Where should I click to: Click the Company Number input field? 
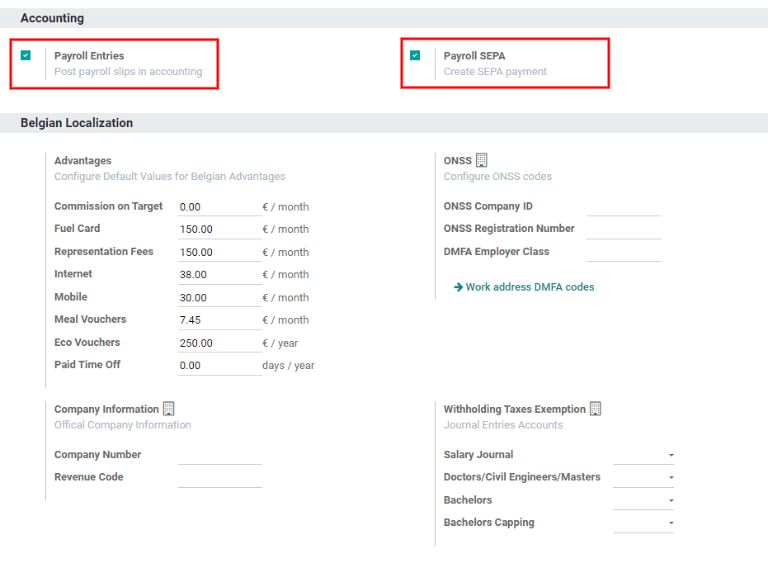pos(219,455)
